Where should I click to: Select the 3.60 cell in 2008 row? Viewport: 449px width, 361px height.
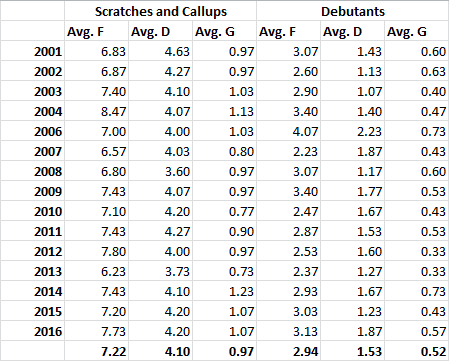coord(160,171)
